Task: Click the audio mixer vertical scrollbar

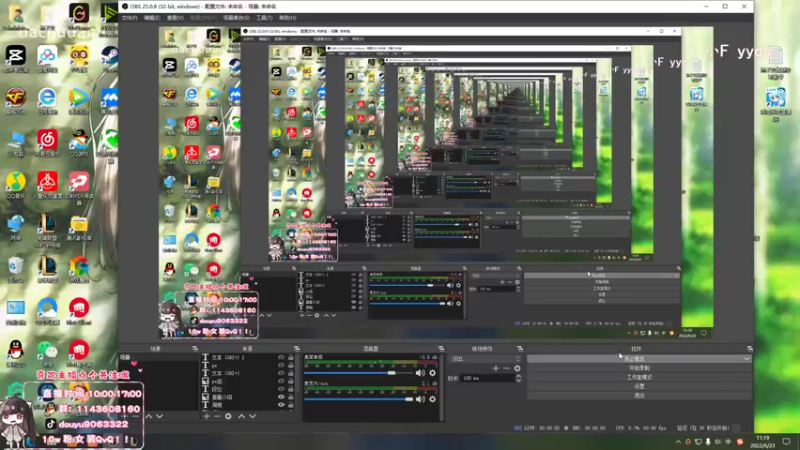Action: tap(441, 387)
